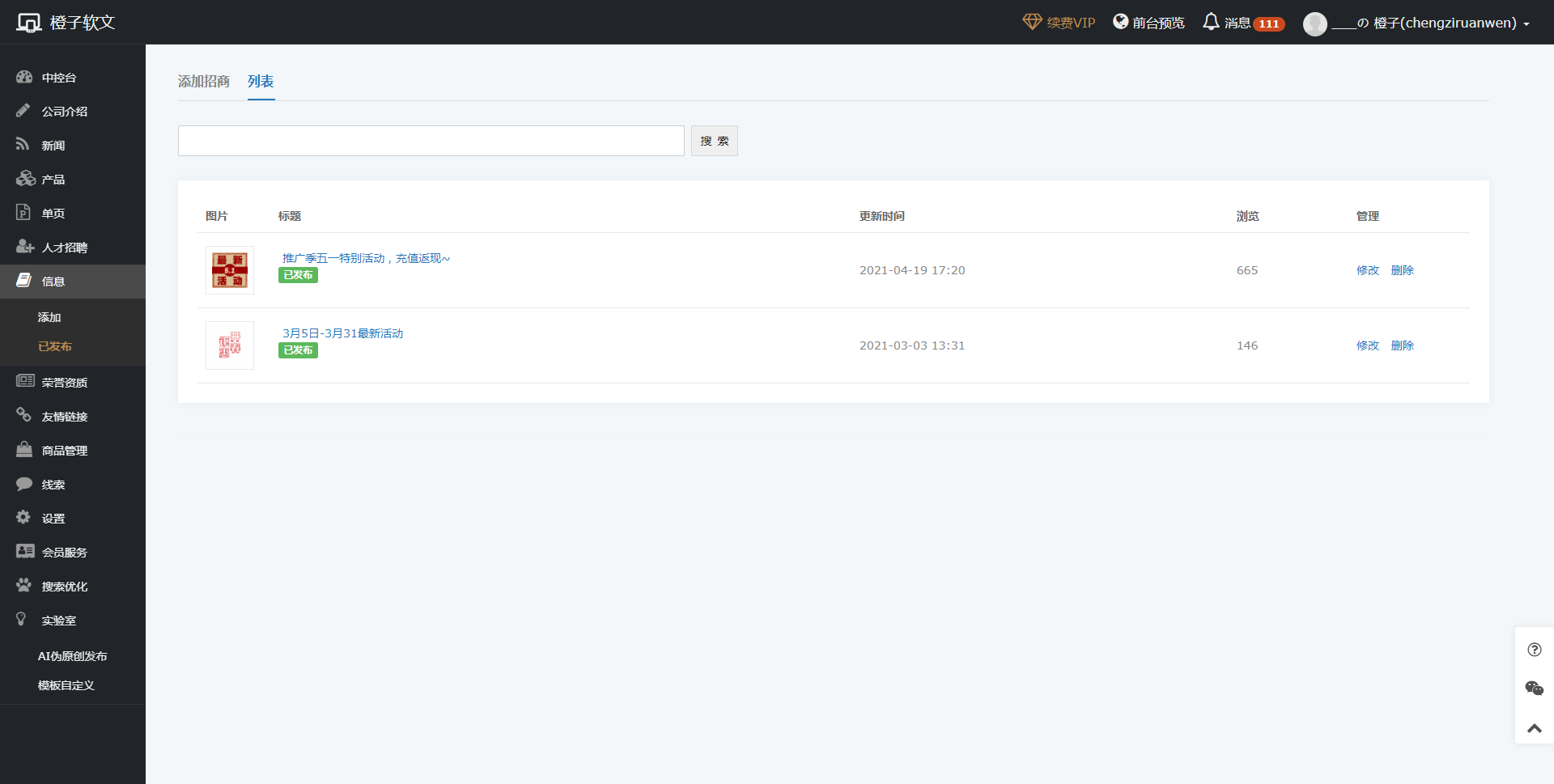
Task: Open AI伪原创发布 submenu item
Action: click(72, 656)
